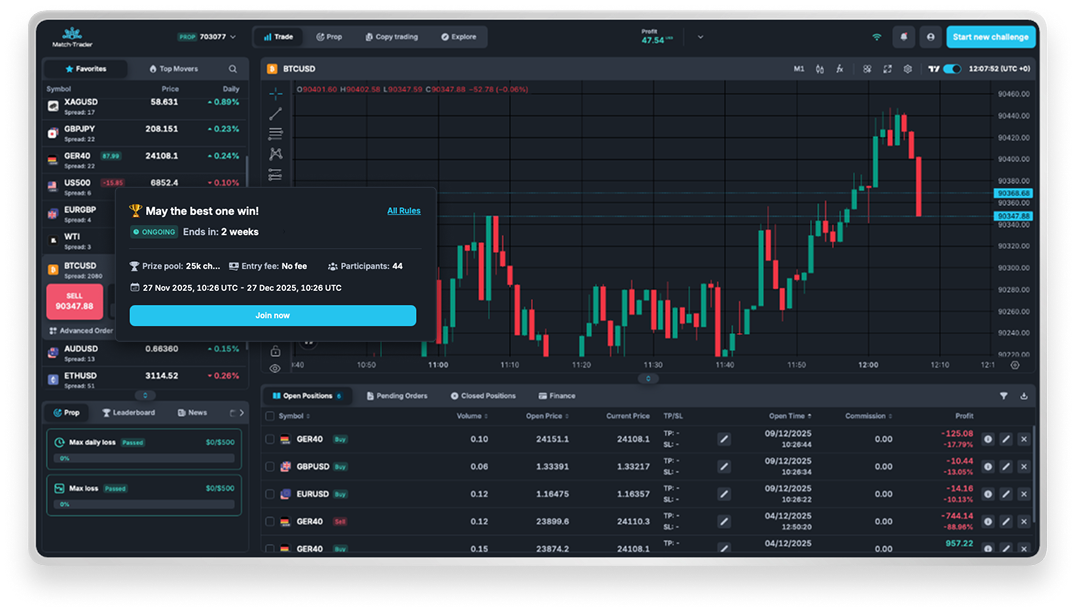
Task: Open chart settings gear icon
Action: (x=907, y=69)
